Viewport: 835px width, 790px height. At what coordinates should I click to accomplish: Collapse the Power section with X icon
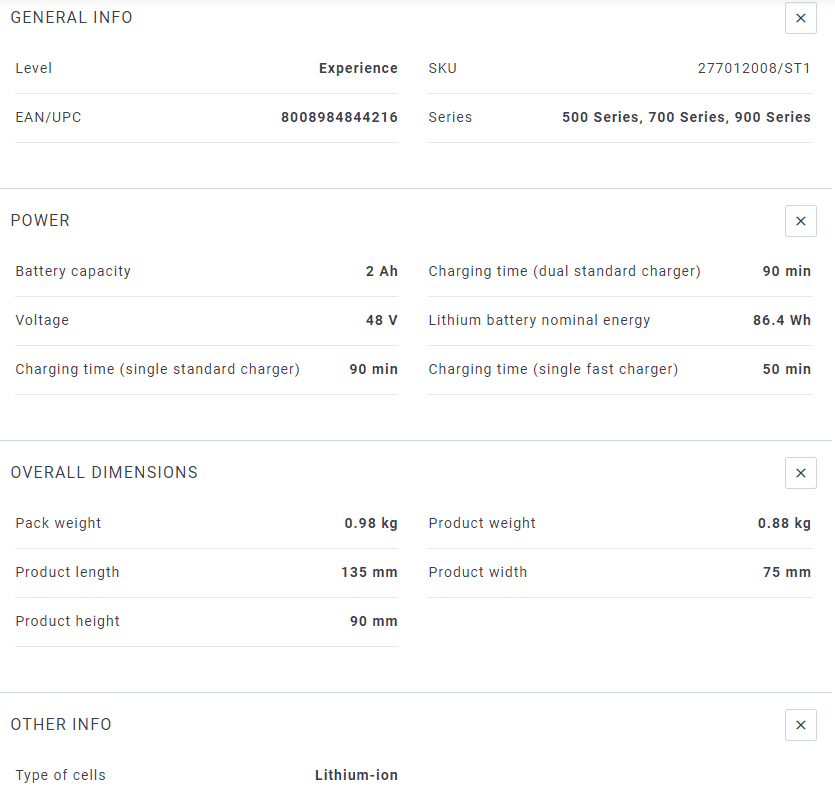(800, 221)
